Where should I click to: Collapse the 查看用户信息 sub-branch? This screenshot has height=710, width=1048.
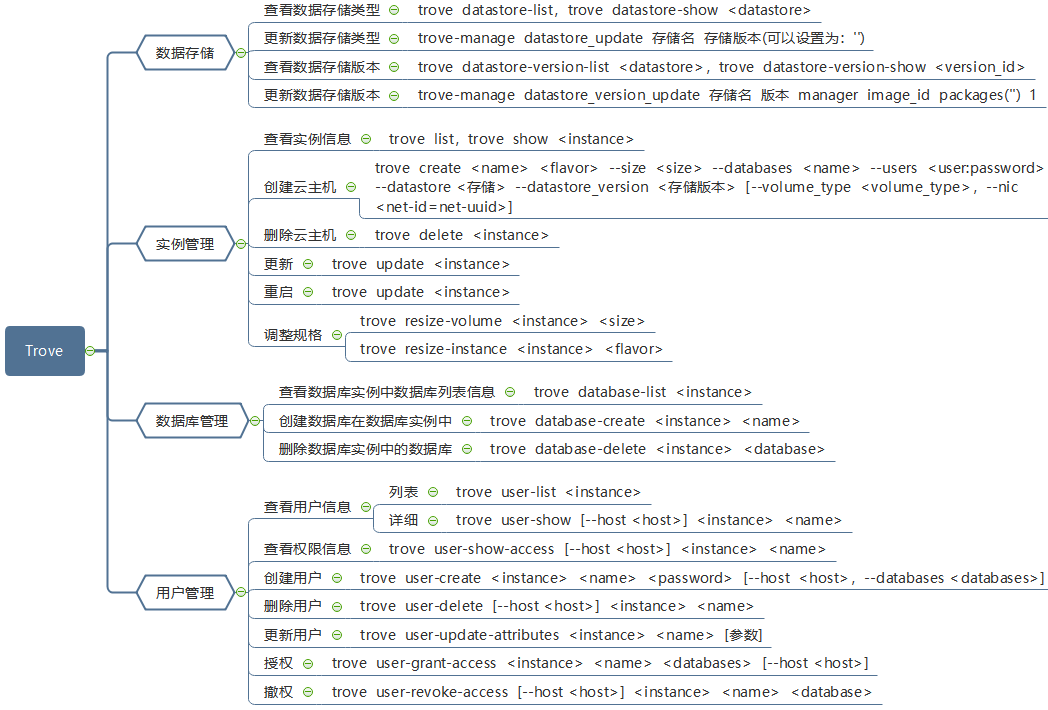pyautogui.click(x=366, y=507)
